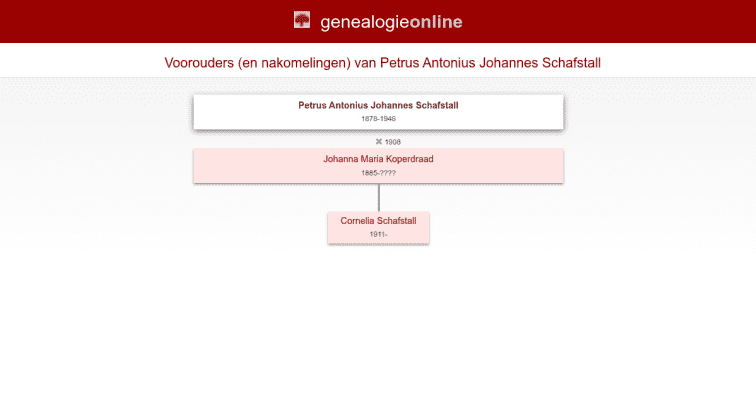Open Petrus Antonius Johannes Schafstall's name in the white card
Screen dimensions: 756x400
(378, 105)
